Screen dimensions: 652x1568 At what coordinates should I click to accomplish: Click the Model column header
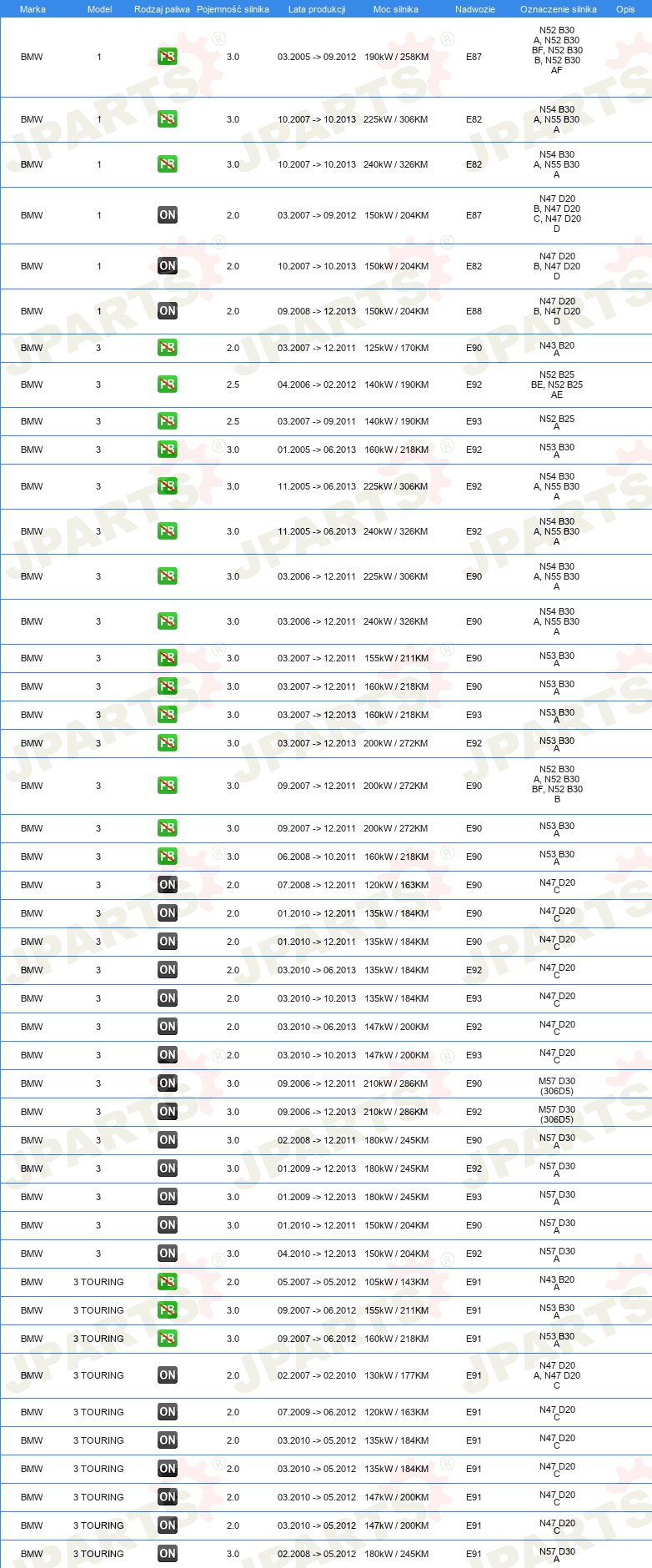pos(99,9)
